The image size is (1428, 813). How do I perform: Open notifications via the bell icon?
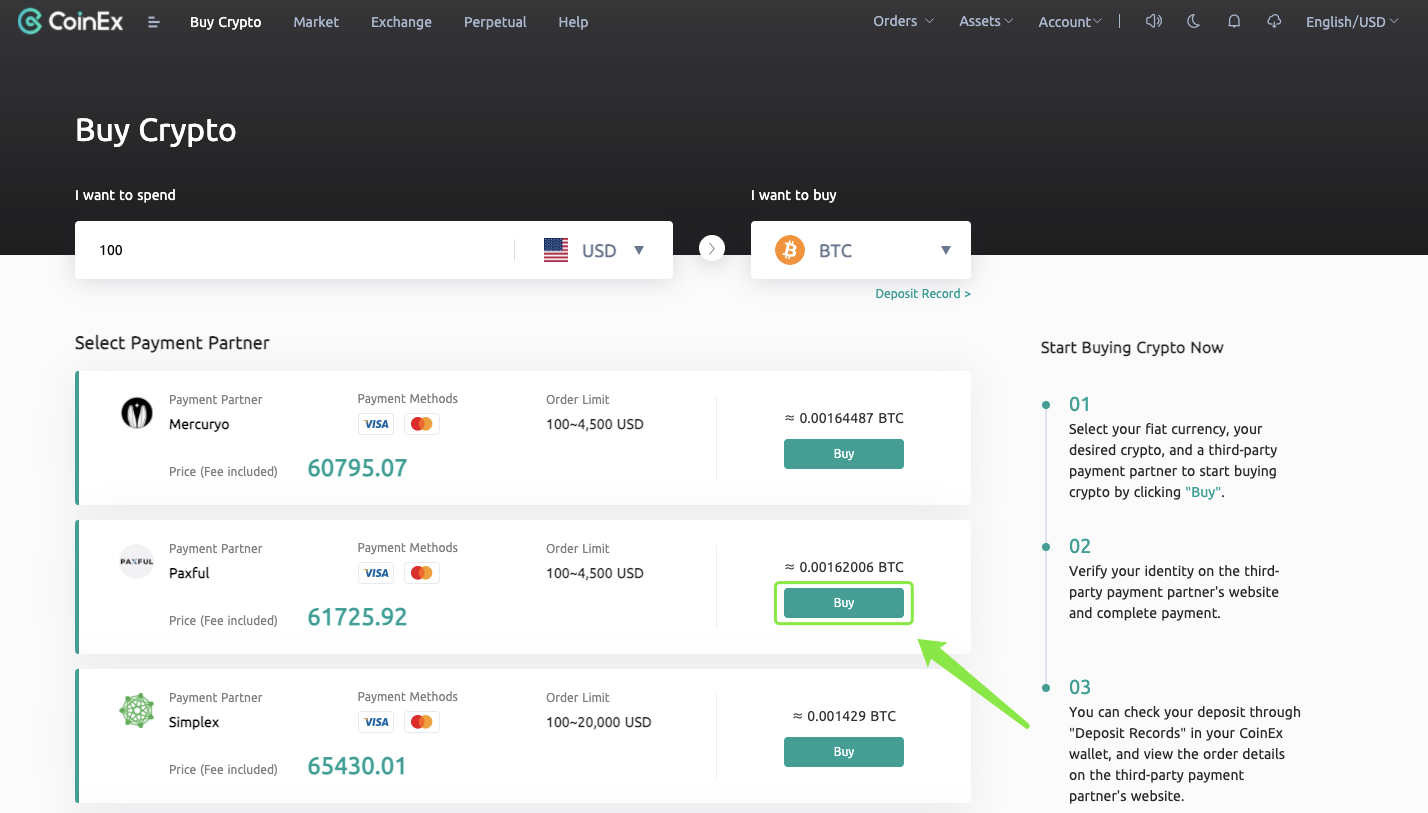click(1233, 21)
